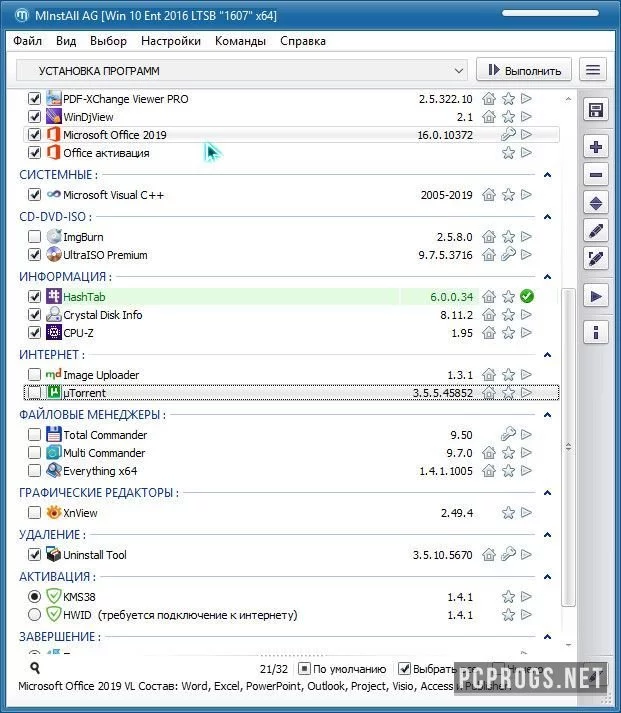Collapse the СИСТЕМНЫЕ group

(547, 175)
